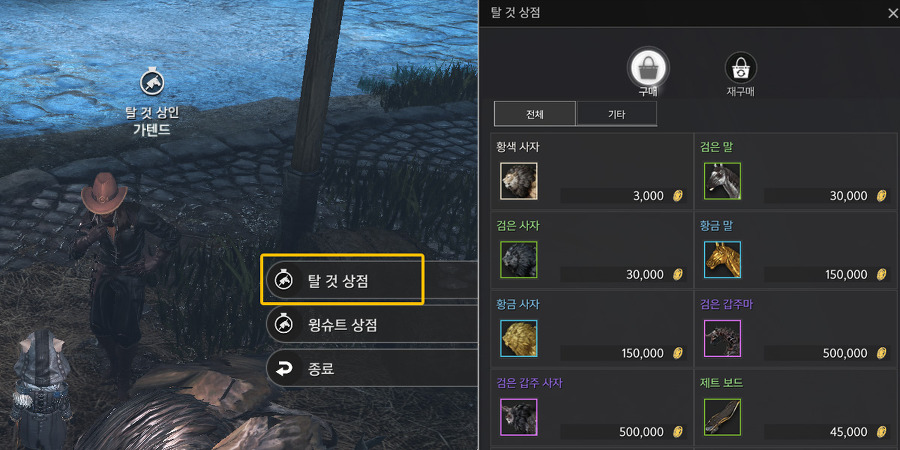Screen dimensions: 900x450
Task: Close the 탈 것 상점 window
Action: 892,14
